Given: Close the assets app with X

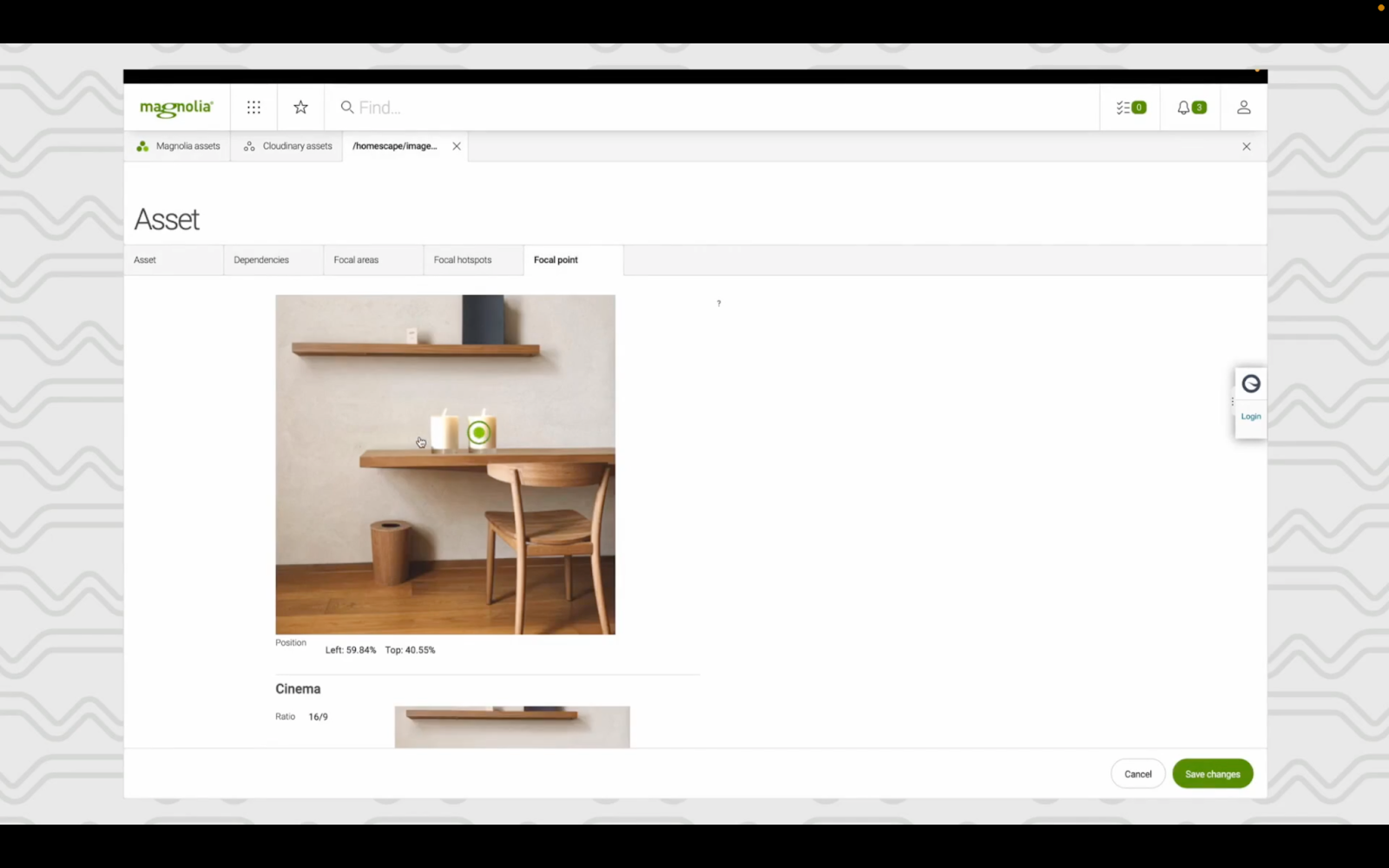Looking at the screenshot, I should [1246, 147].
